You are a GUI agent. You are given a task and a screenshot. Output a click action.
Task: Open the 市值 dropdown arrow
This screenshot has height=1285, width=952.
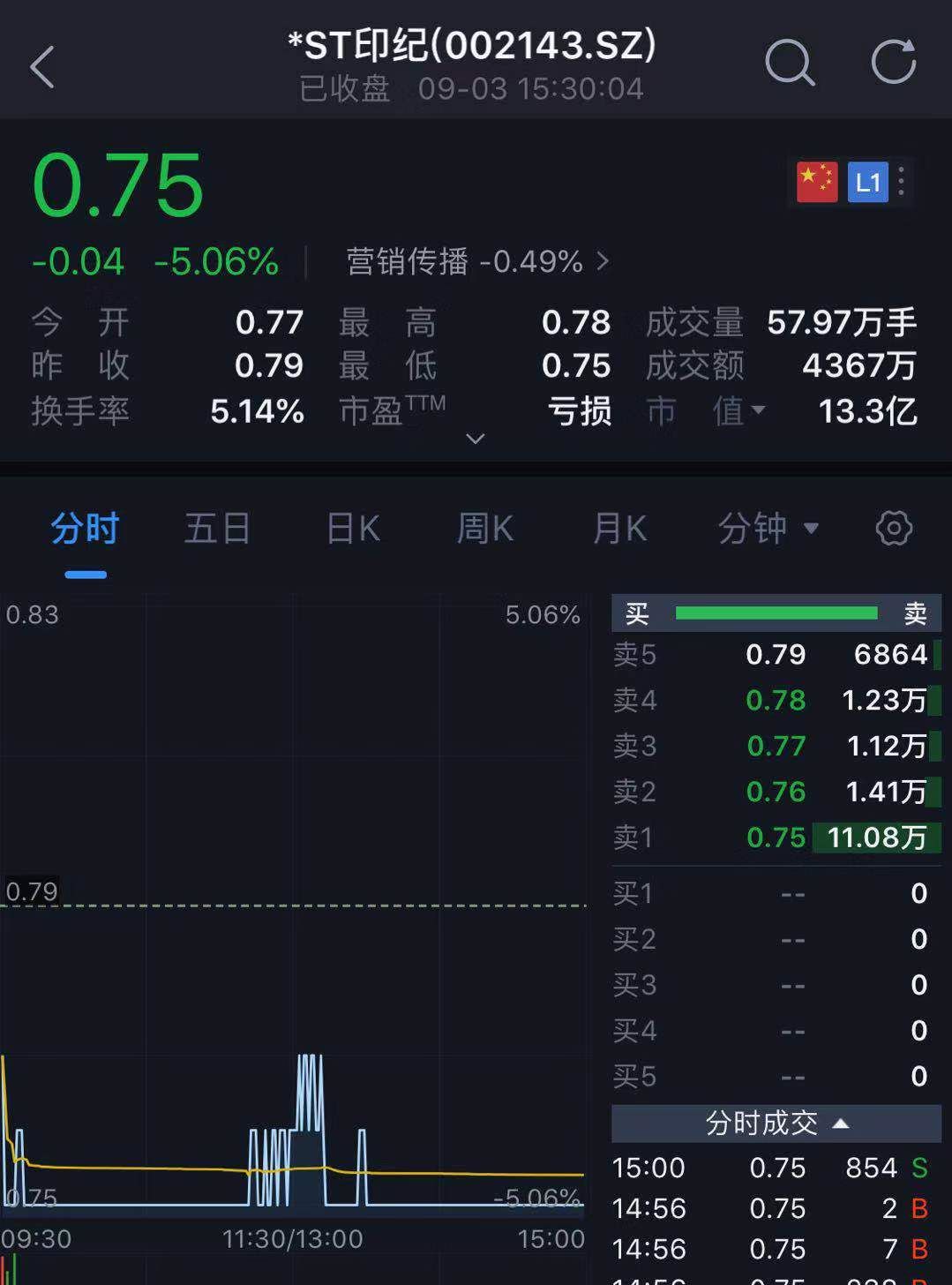(x=757, y=410)
